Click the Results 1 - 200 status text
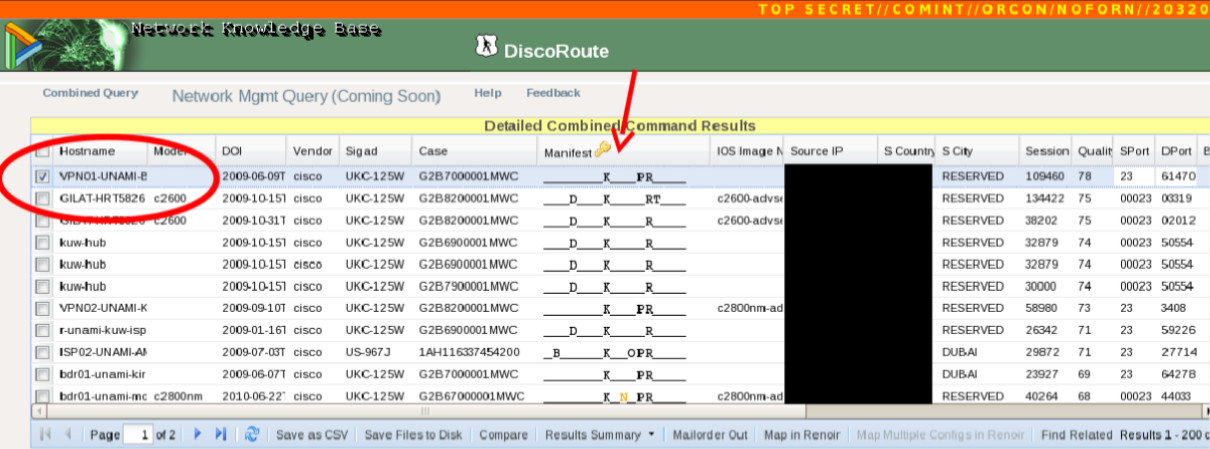This screenshot has width=1210, height=449. 1165,435
